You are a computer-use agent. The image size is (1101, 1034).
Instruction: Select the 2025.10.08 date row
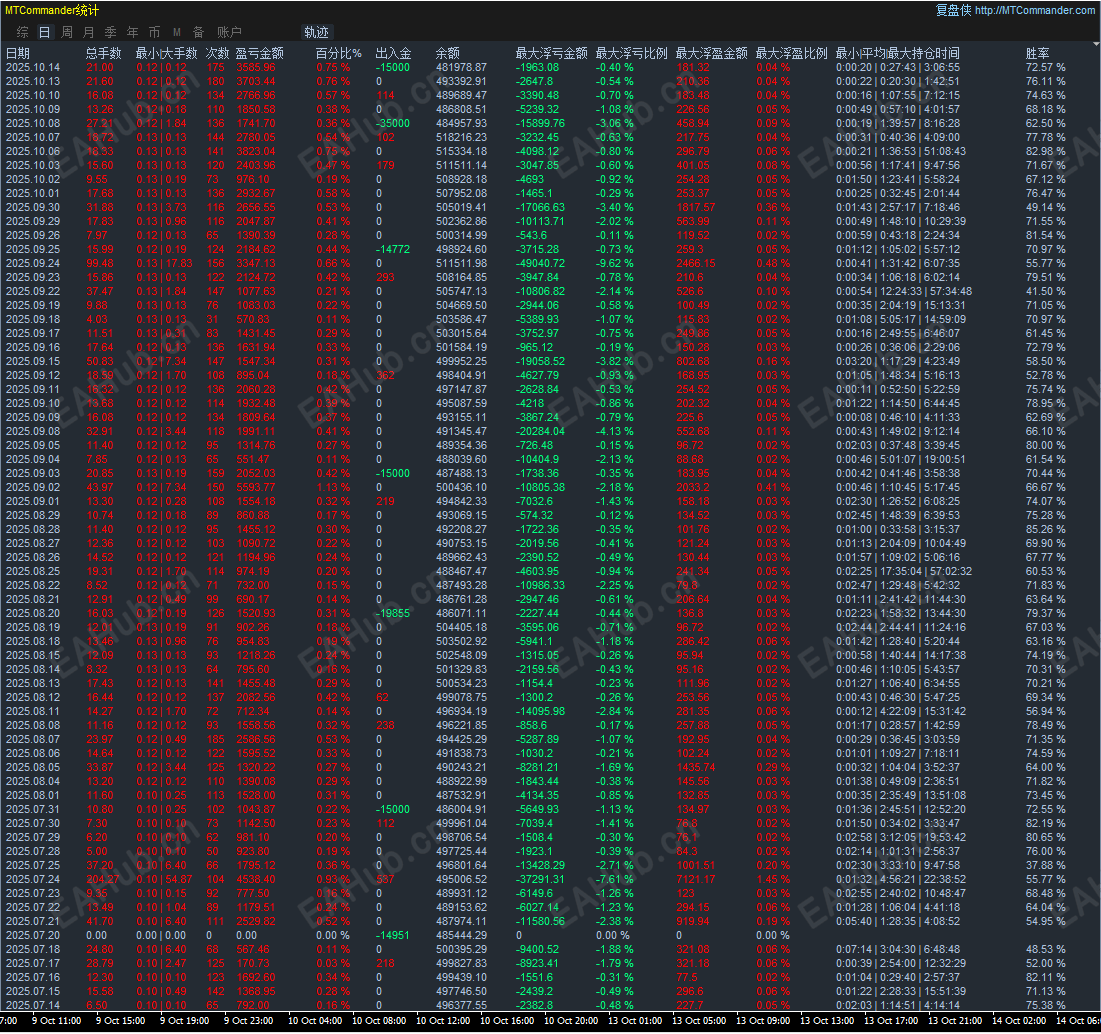click(x=33, y=124)
